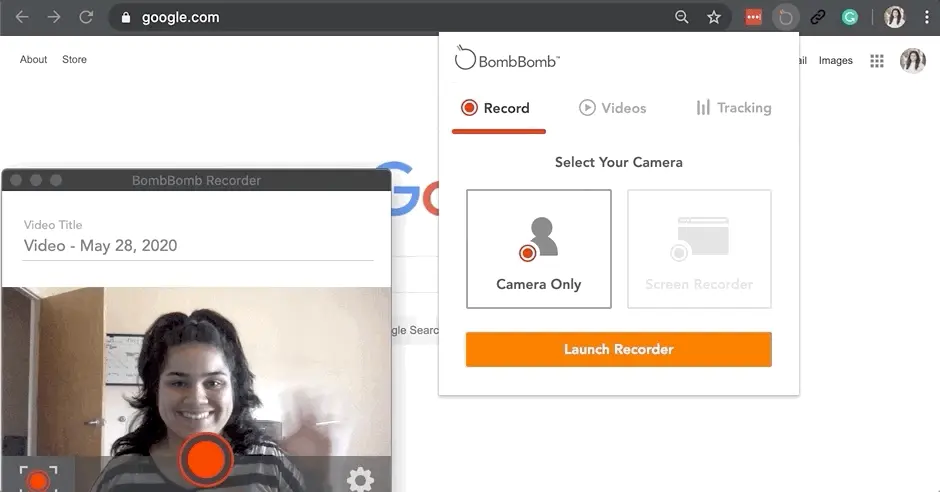
Task: Select the Screen Recorder option
Action: [699, 249]
